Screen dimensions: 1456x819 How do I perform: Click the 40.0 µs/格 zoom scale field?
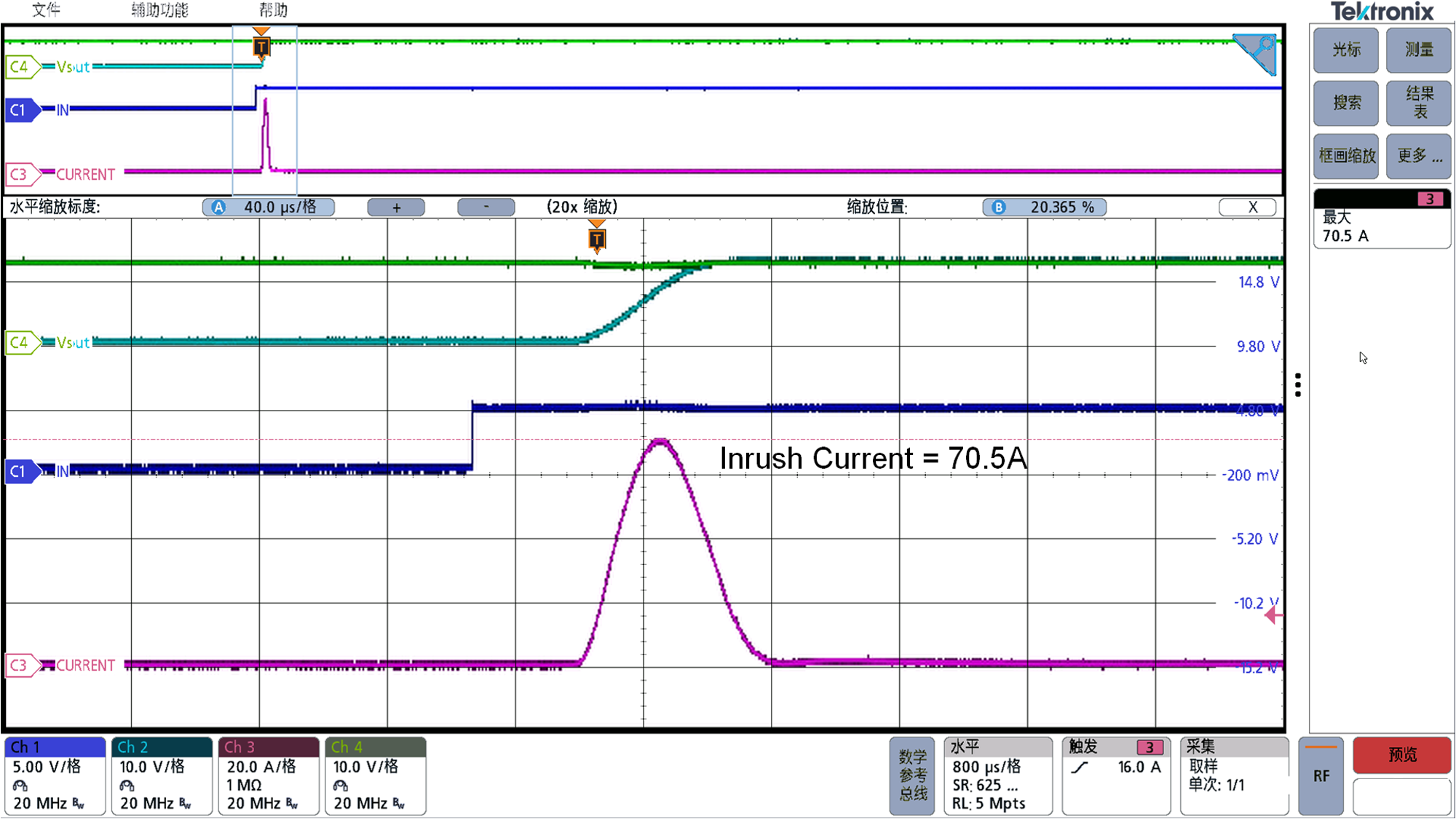tap(269, 207)
